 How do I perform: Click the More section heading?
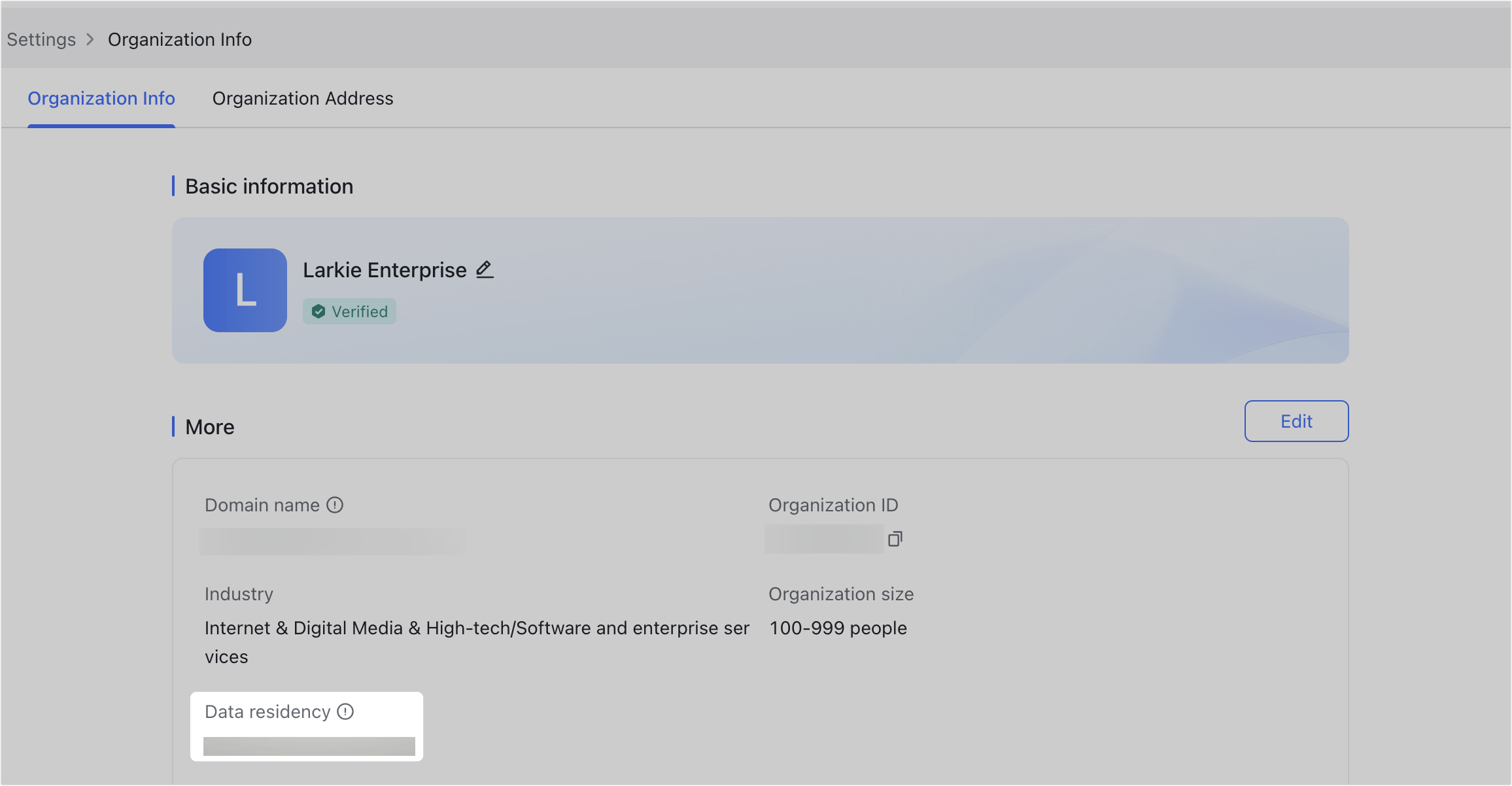pyautogui.click(x=210, y=427)
